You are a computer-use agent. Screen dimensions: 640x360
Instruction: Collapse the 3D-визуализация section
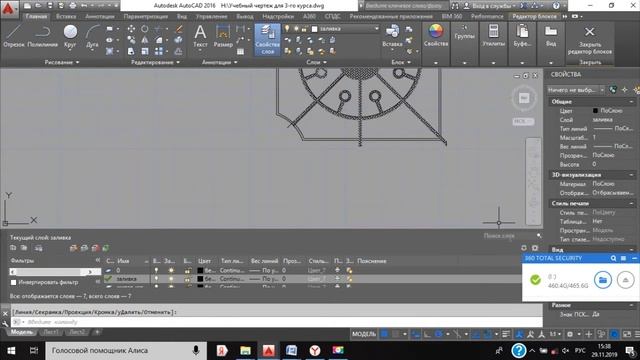631,175
